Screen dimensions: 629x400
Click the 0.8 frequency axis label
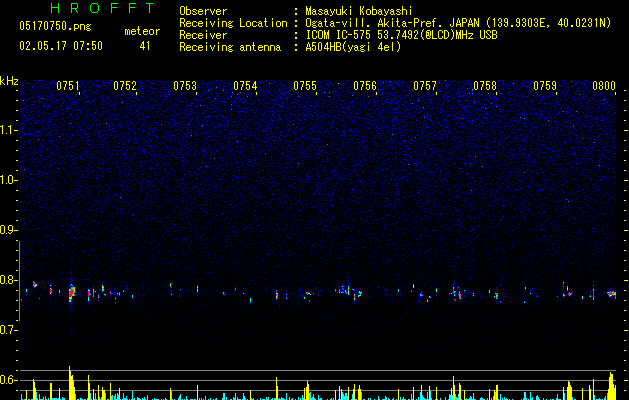(9, 280)
